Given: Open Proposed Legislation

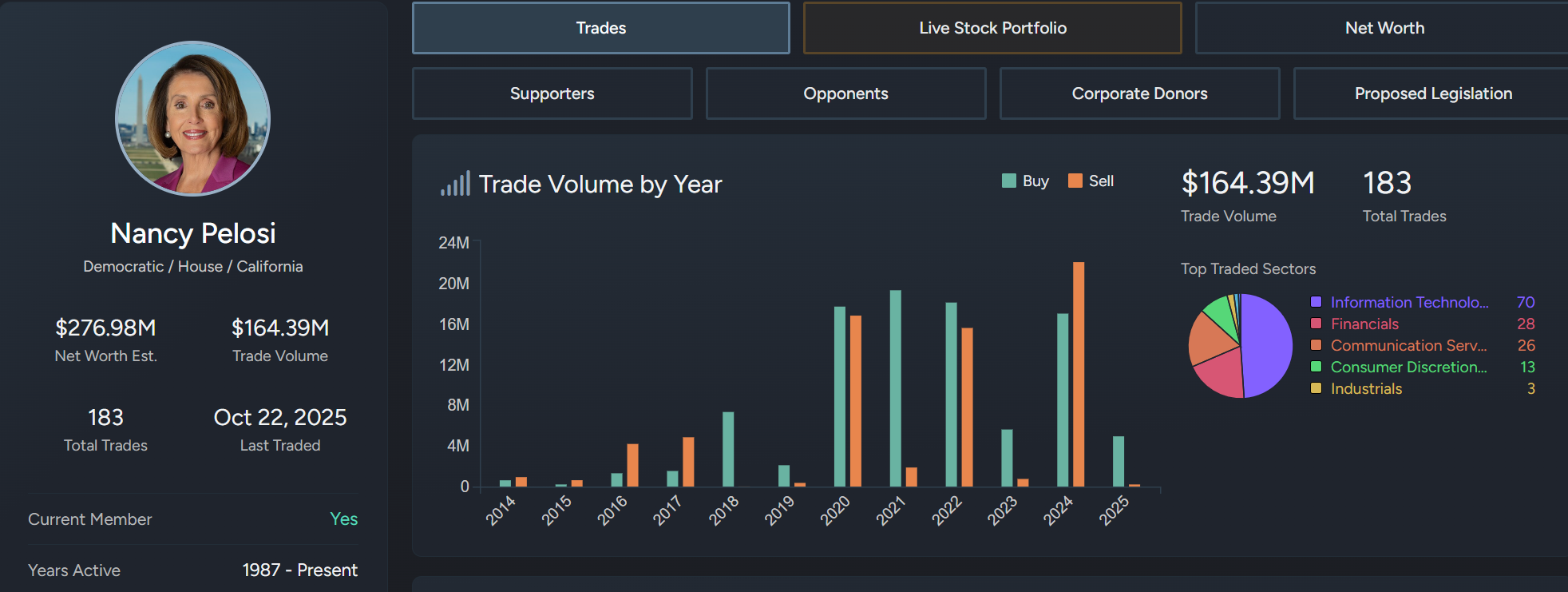Looking at the screenshot, I should 1432,93.
